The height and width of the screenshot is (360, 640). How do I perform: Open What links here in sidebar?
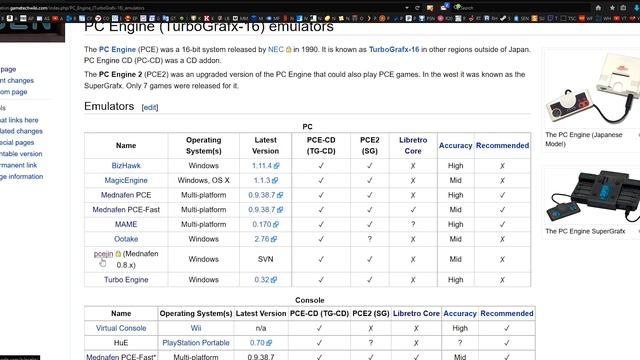pos(19,120)
